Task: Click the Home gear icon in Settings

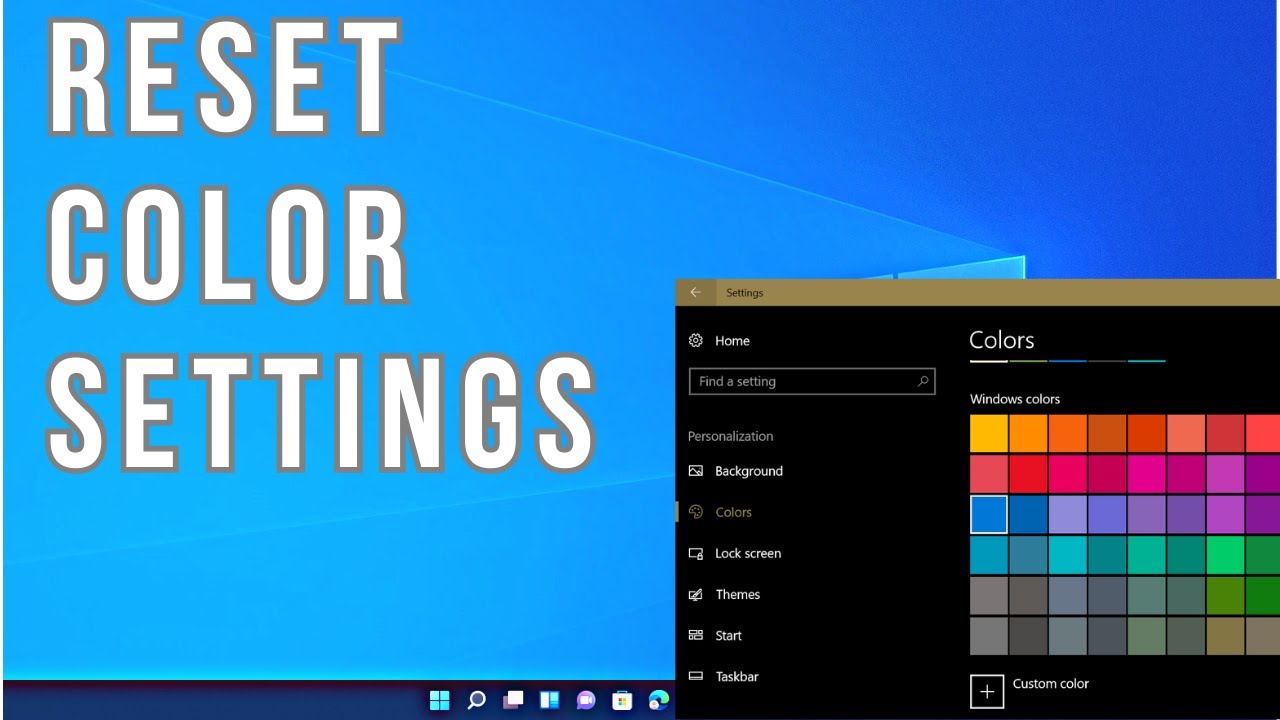Action: (x=696, y=341)
